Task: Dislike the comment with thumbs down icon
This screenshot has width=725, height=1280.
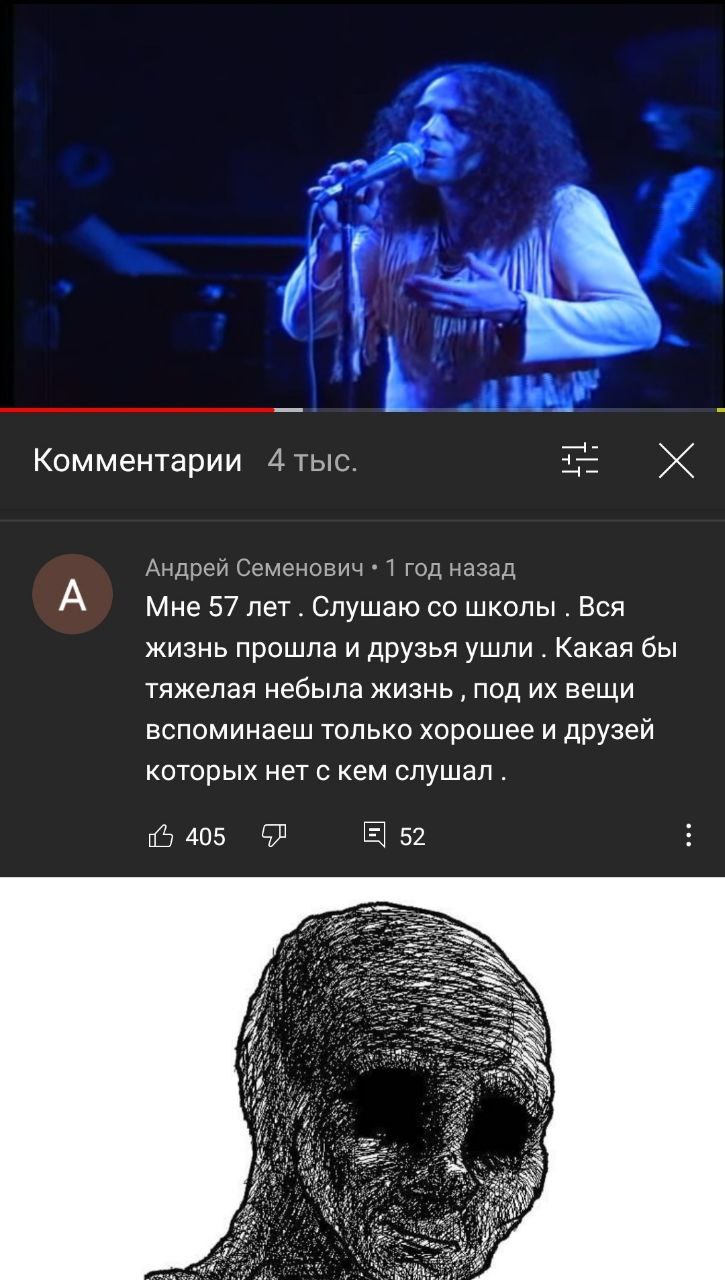Action: [x=274, y=836]
